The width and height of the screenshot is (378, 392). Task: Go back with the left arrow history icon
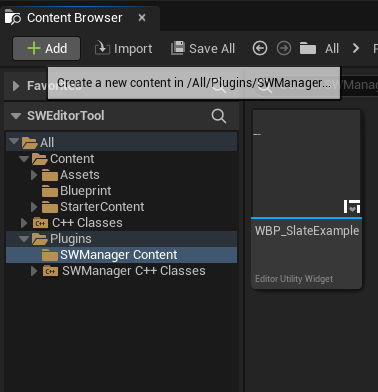260,49
